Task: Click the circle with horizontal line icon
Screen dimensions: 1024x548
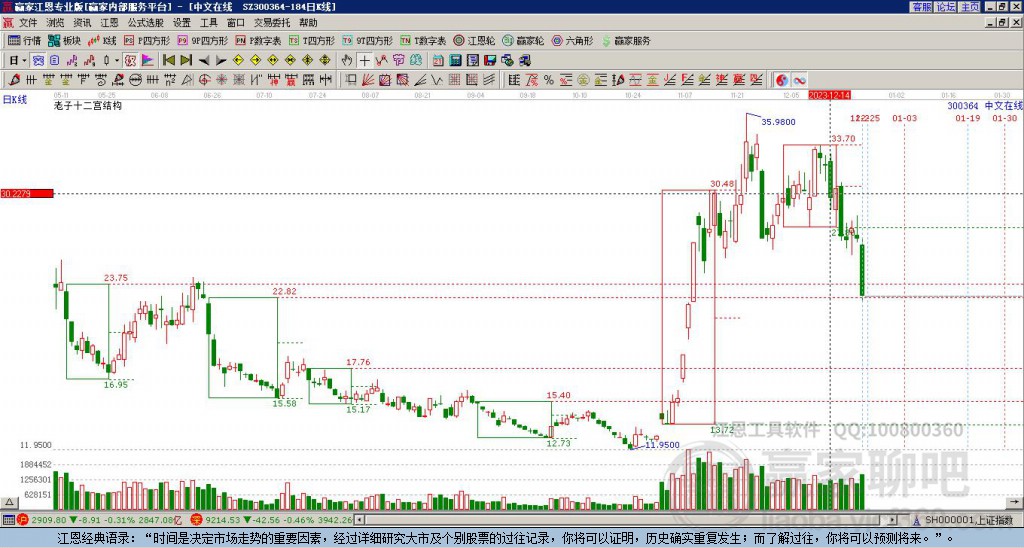Action: (x=135, y=80)
